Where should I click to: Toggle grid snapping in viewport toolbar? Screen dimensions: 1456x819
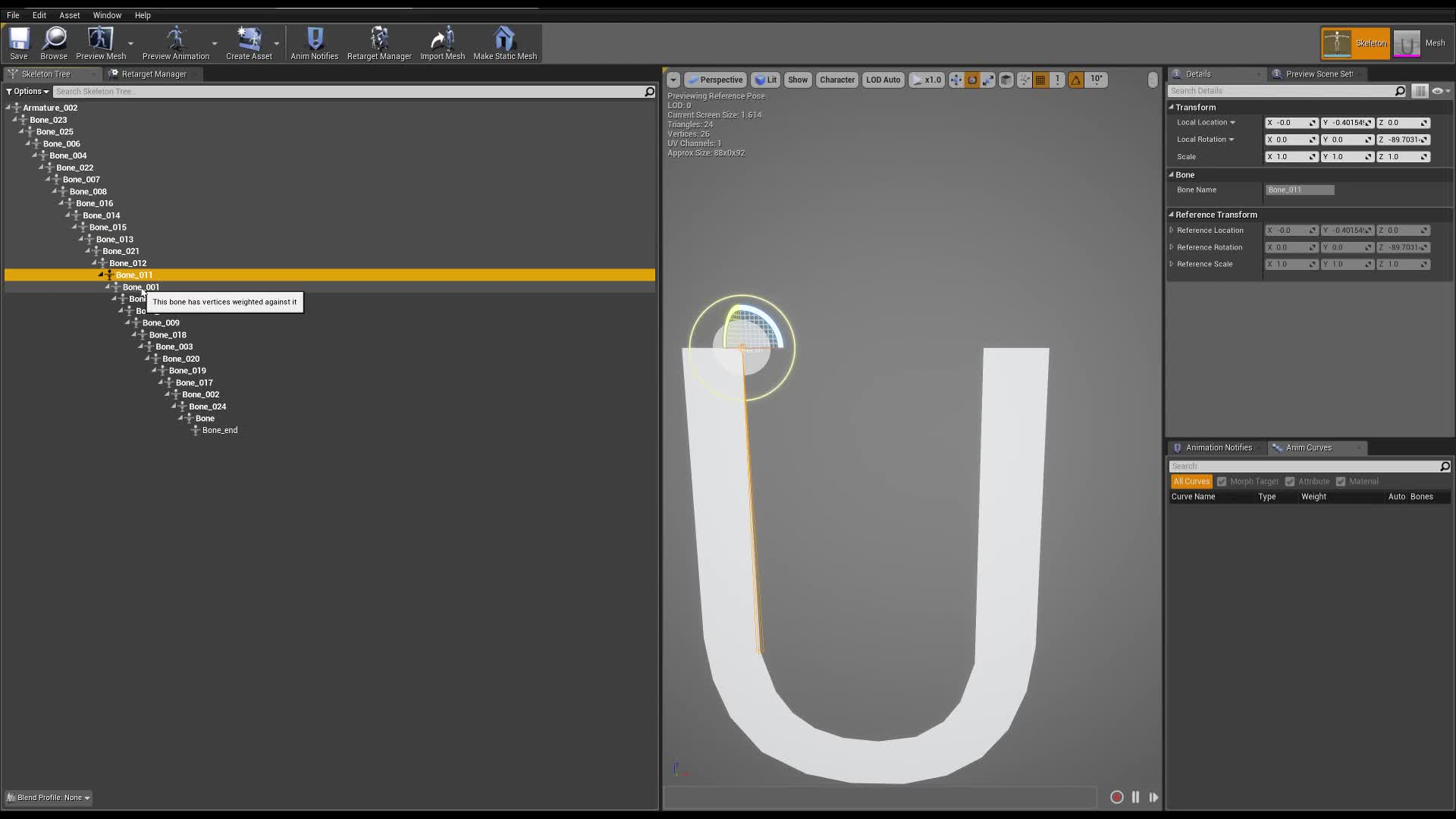point(1040,80)
